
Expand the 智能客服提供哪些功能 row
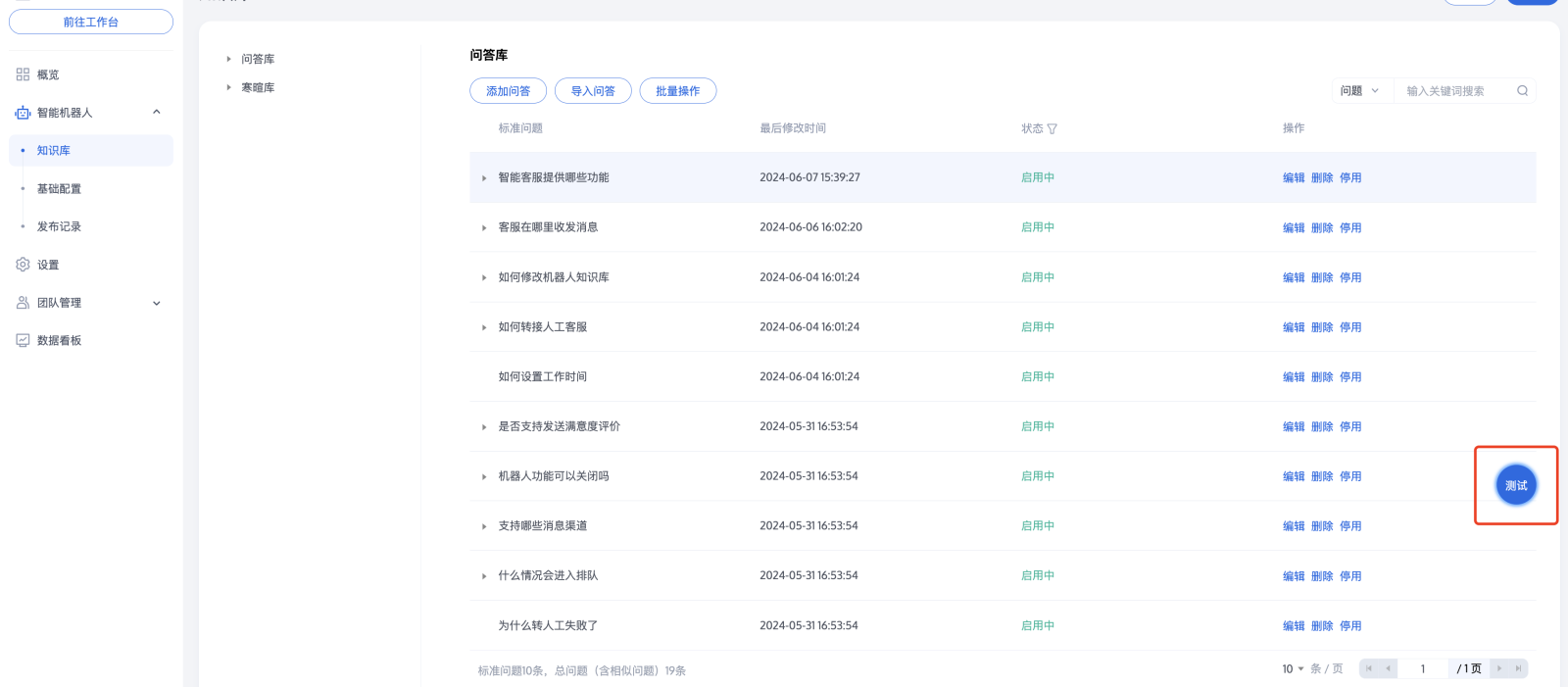coord(484,178)
